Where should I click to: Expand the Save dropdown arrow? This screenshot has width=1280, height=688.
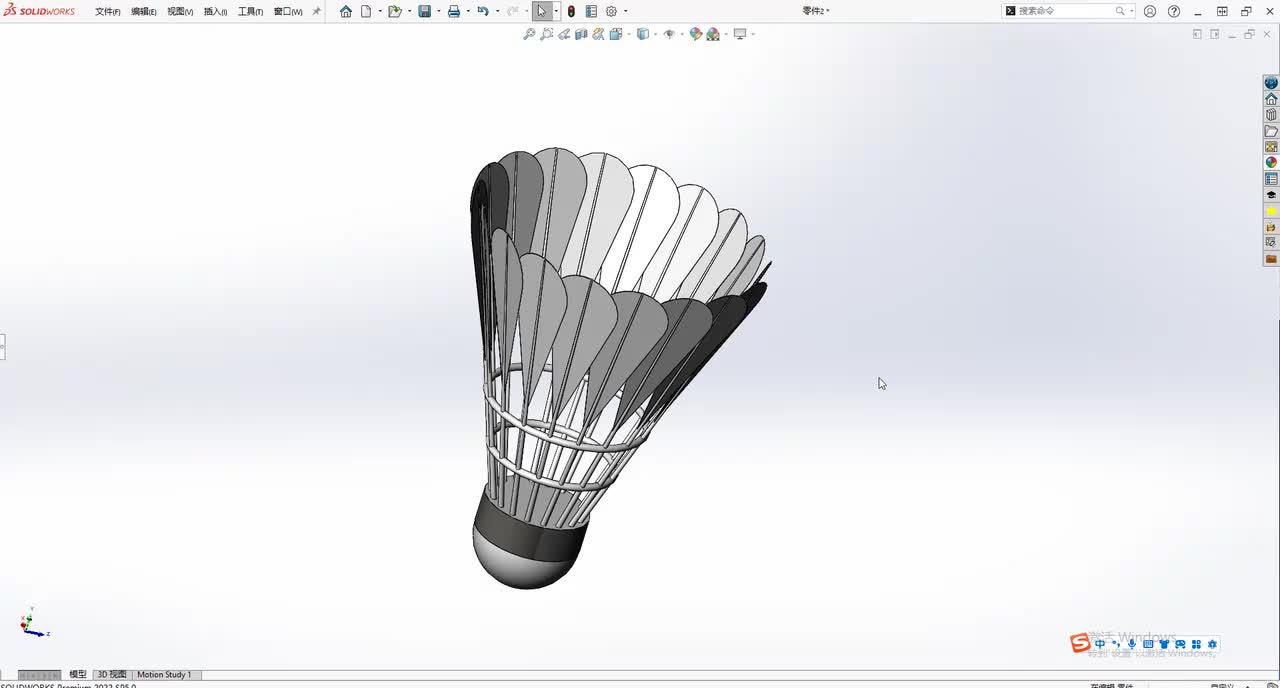439,11
